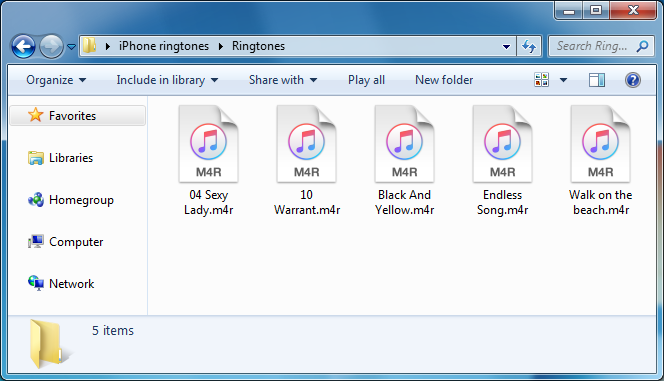Click the Homegroup icon
The image size is (664, 381).
(36, 199)
